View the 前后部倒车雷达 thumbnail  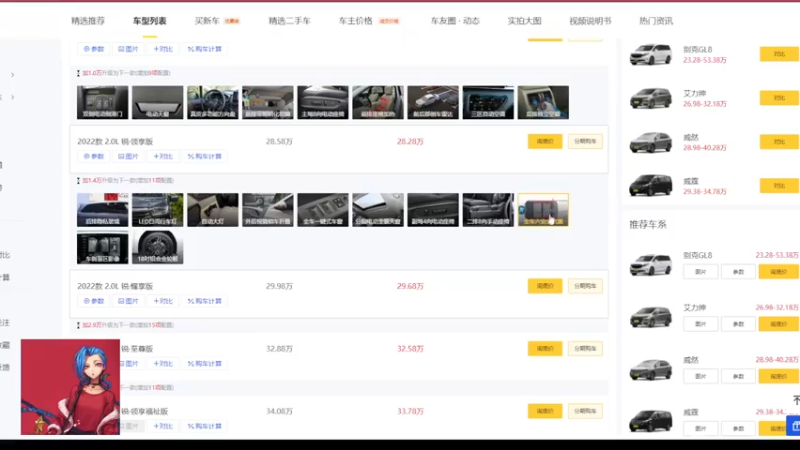coord(433,103)
